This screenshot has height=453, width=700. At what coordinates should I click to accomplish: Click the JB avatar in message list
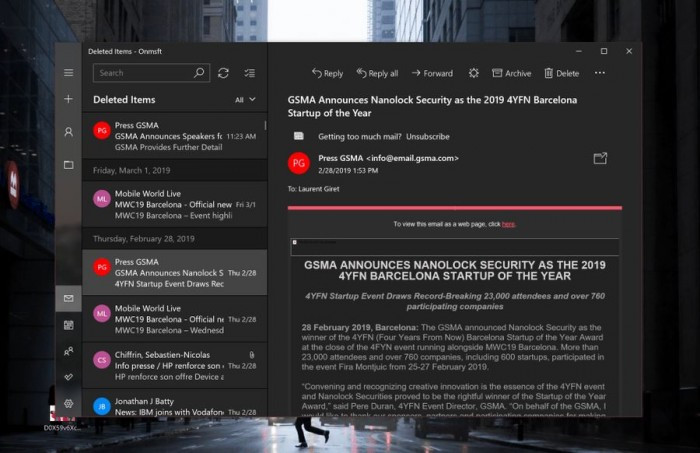point(102,406)
